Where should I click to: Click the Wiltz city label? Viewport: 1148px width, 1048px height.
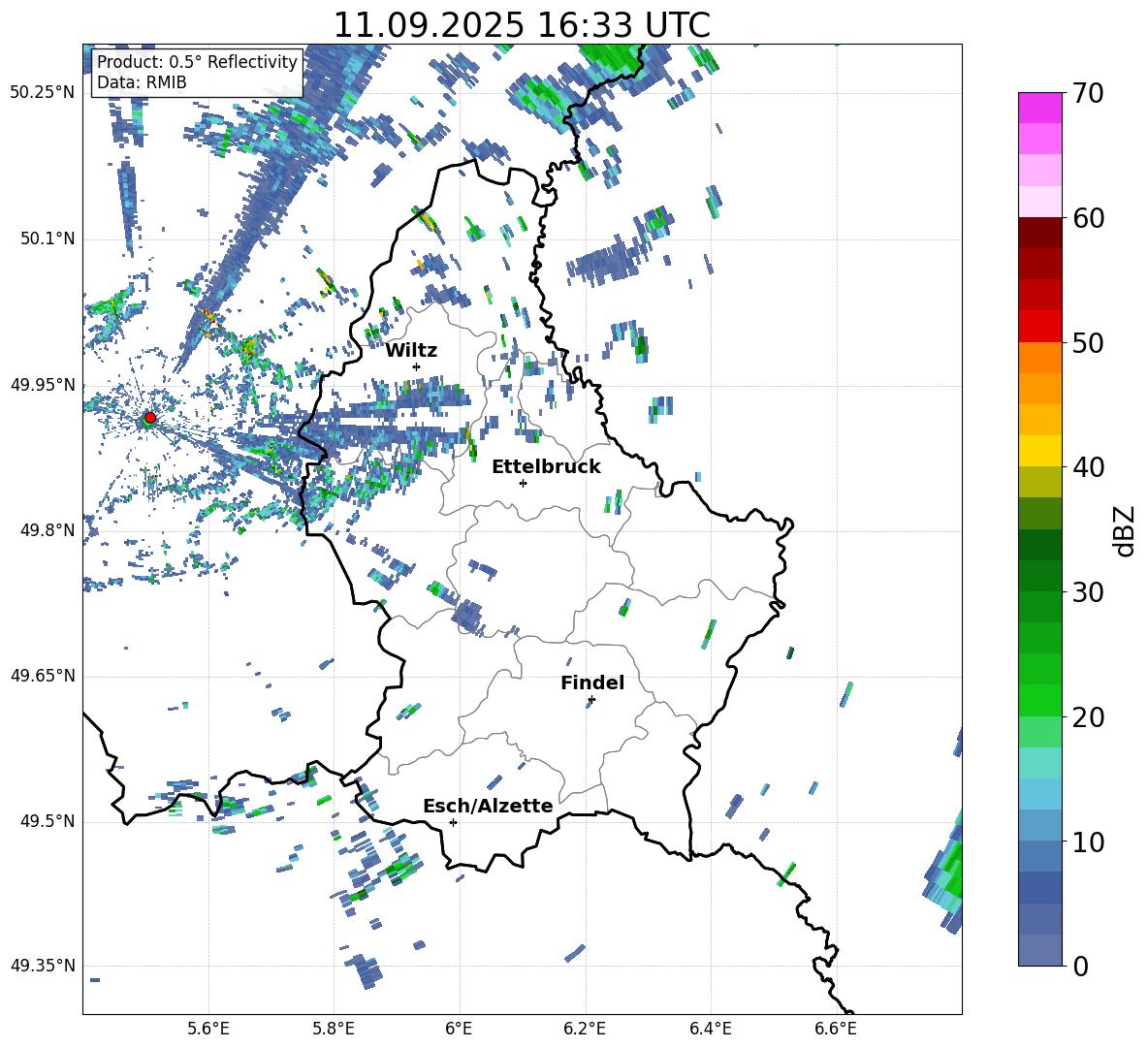(411, 351)
